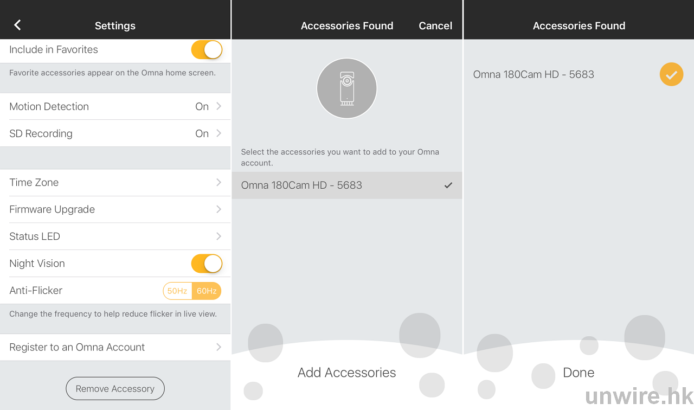Tap the back arrow in Settings header

point(18,25)
